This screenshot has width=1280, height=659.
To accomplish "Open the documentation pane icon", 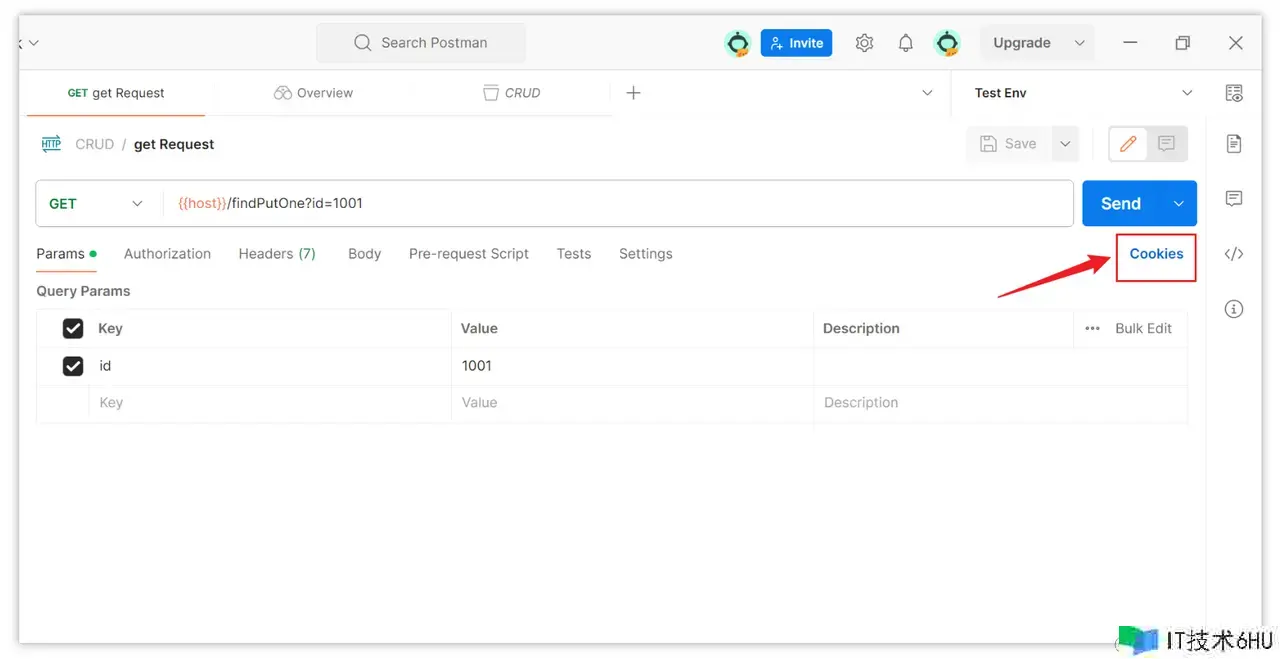I will click(1234, 144).
